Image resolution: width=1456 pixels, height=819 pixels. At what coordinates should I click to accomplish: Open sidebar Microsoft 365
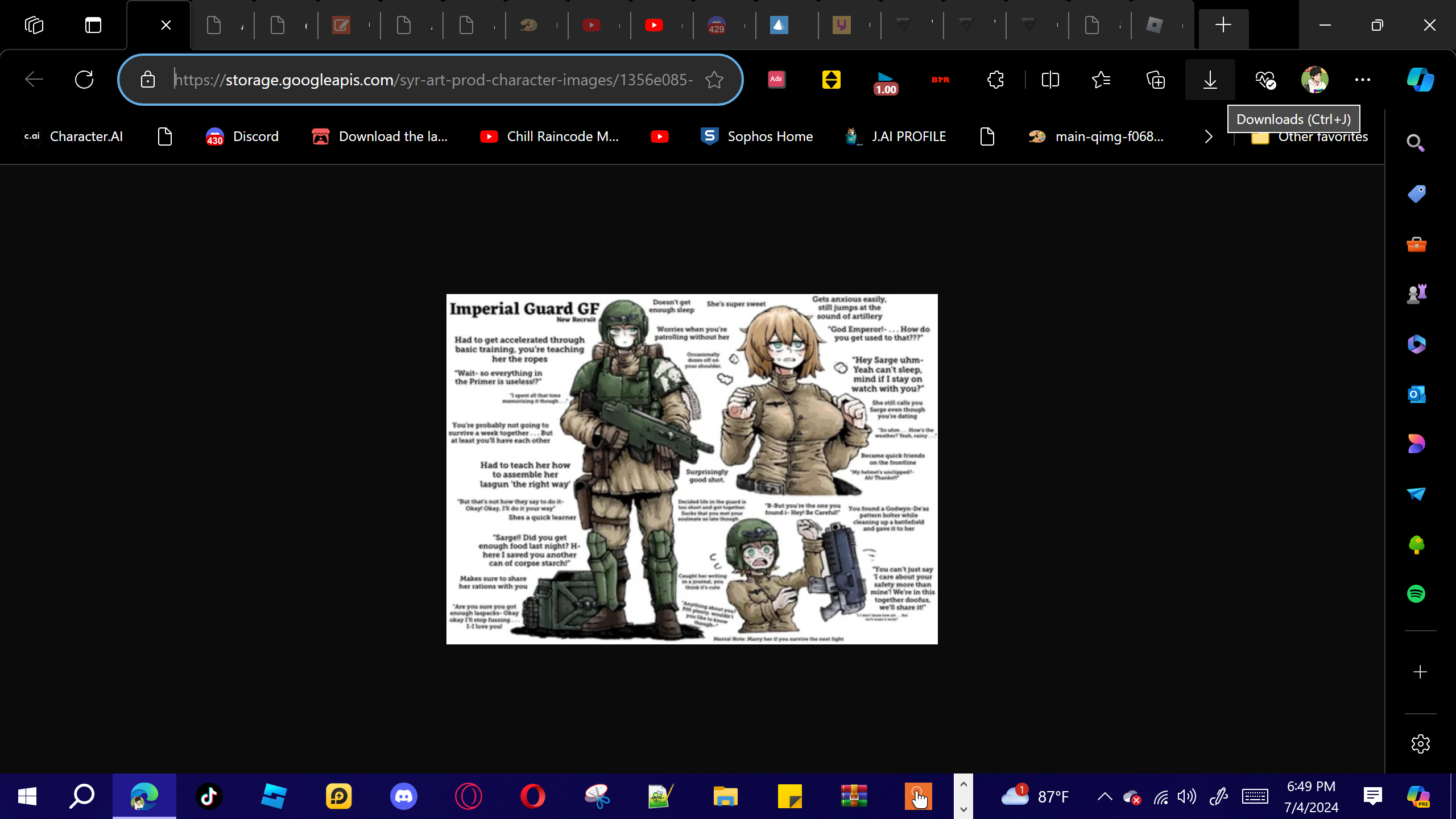[x=1416, y=344]
